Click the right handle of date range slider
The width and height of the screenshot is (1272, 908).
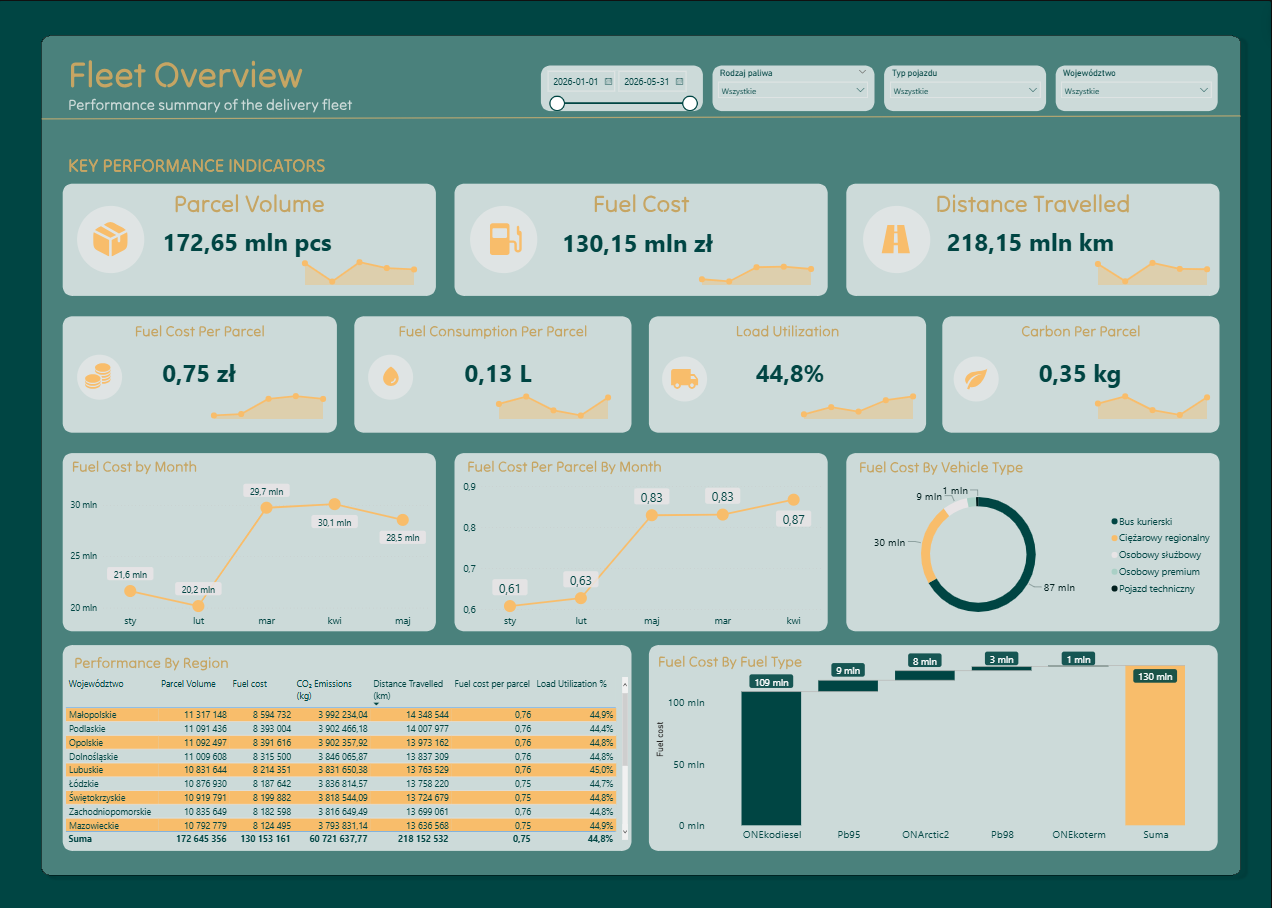pos(689,103)
